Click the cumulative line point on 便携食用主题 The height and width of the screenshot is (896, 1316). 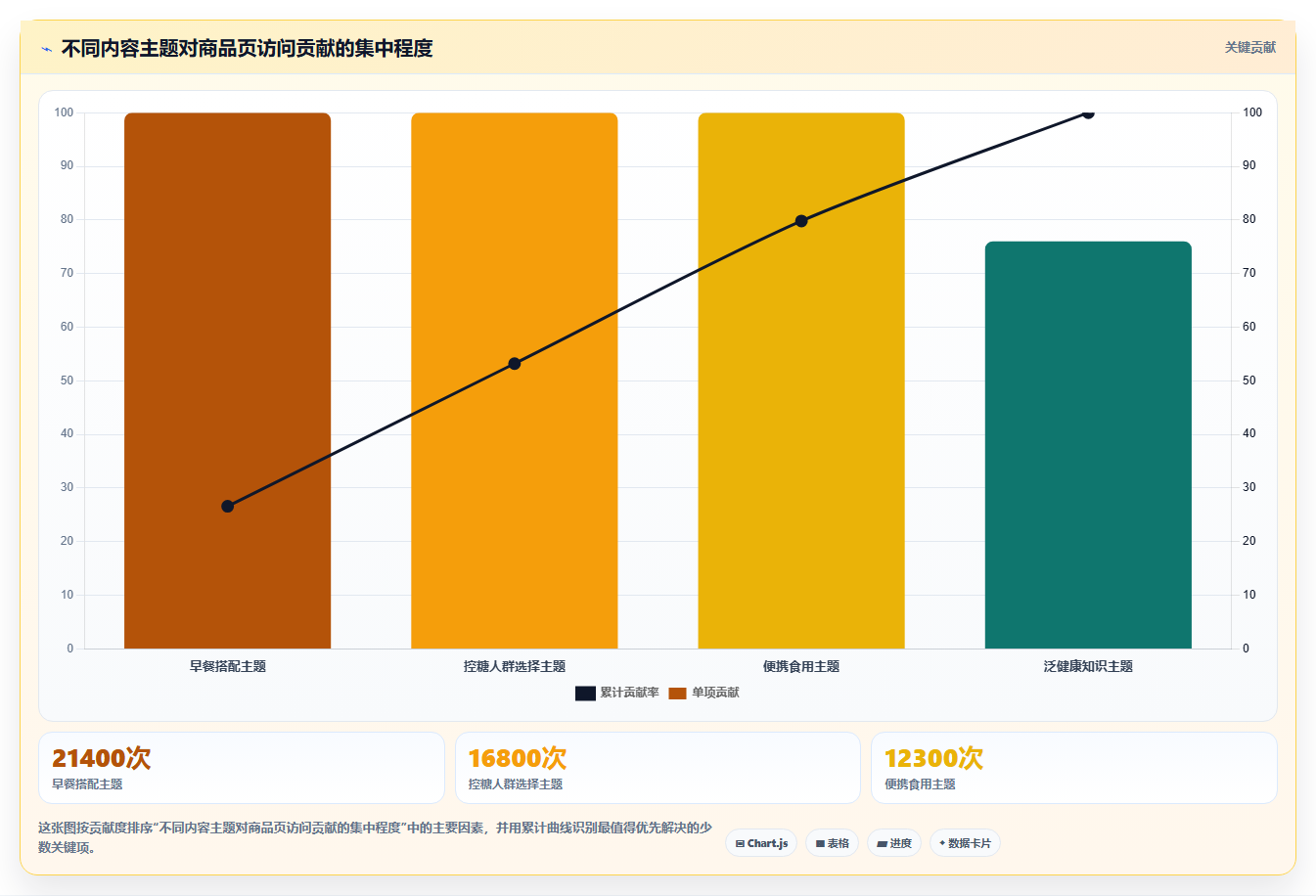coord(801,221)
